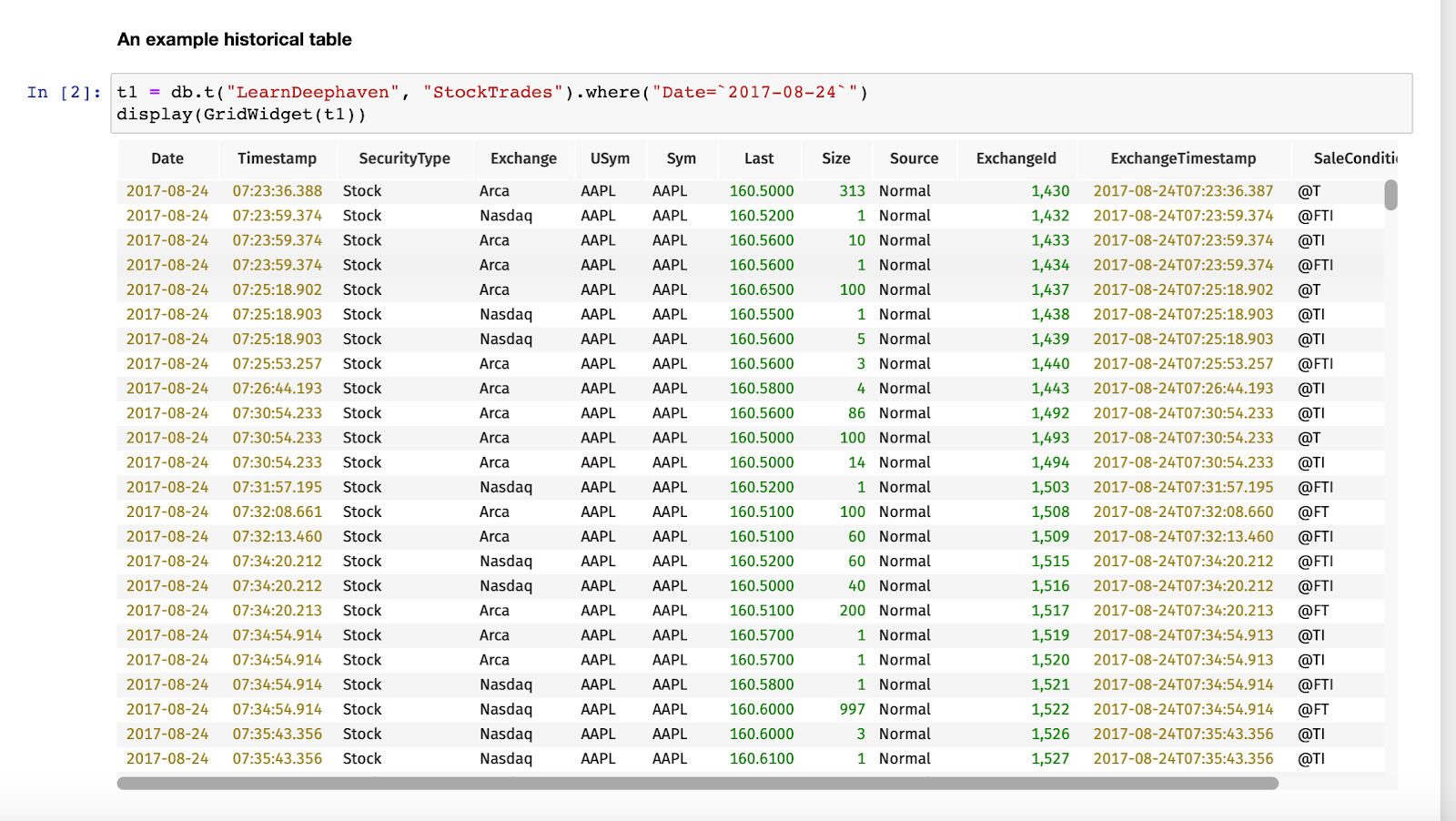Click ExchangeId cell 1,516
Image resolution: width=1456 pixels, height=821 pixels.
(x=1050, y=586)
